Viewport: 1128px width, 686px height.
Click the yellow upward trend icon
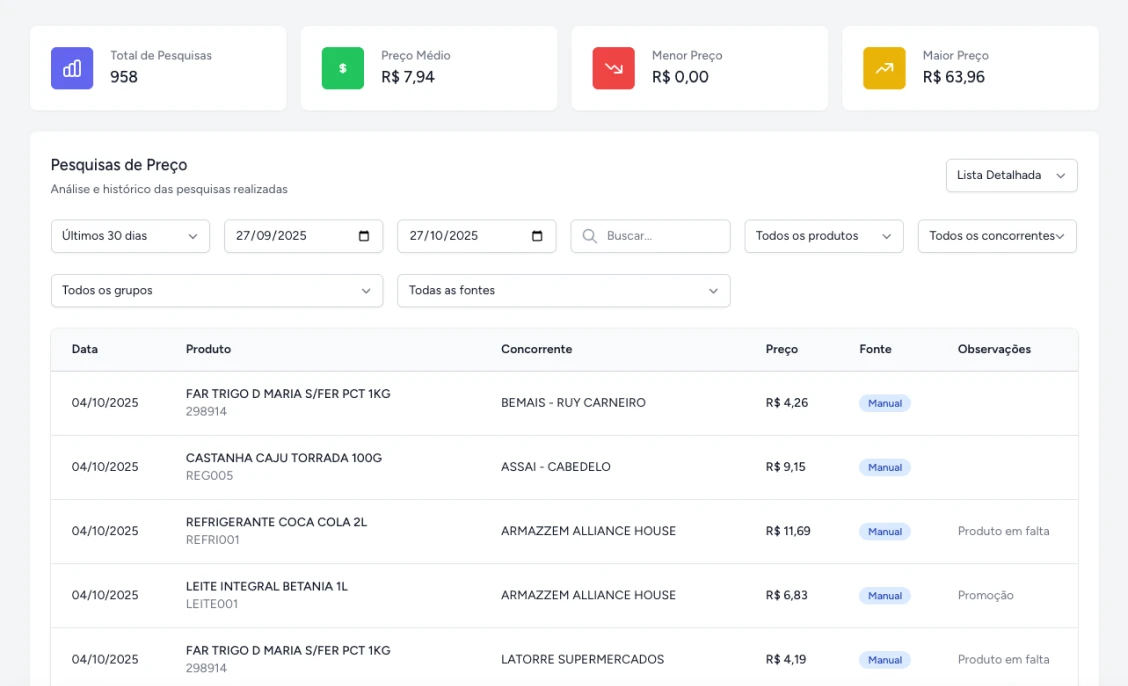(x=884, y=68)
